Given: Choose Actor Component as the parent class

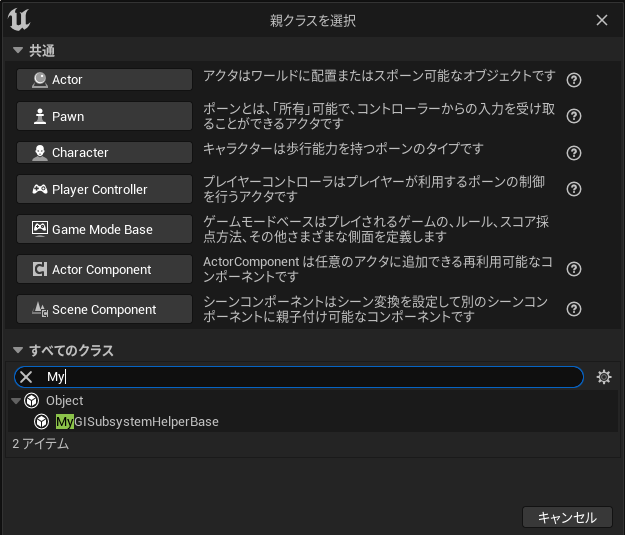Looking at the screenshot, I should [x=104, y=269].
